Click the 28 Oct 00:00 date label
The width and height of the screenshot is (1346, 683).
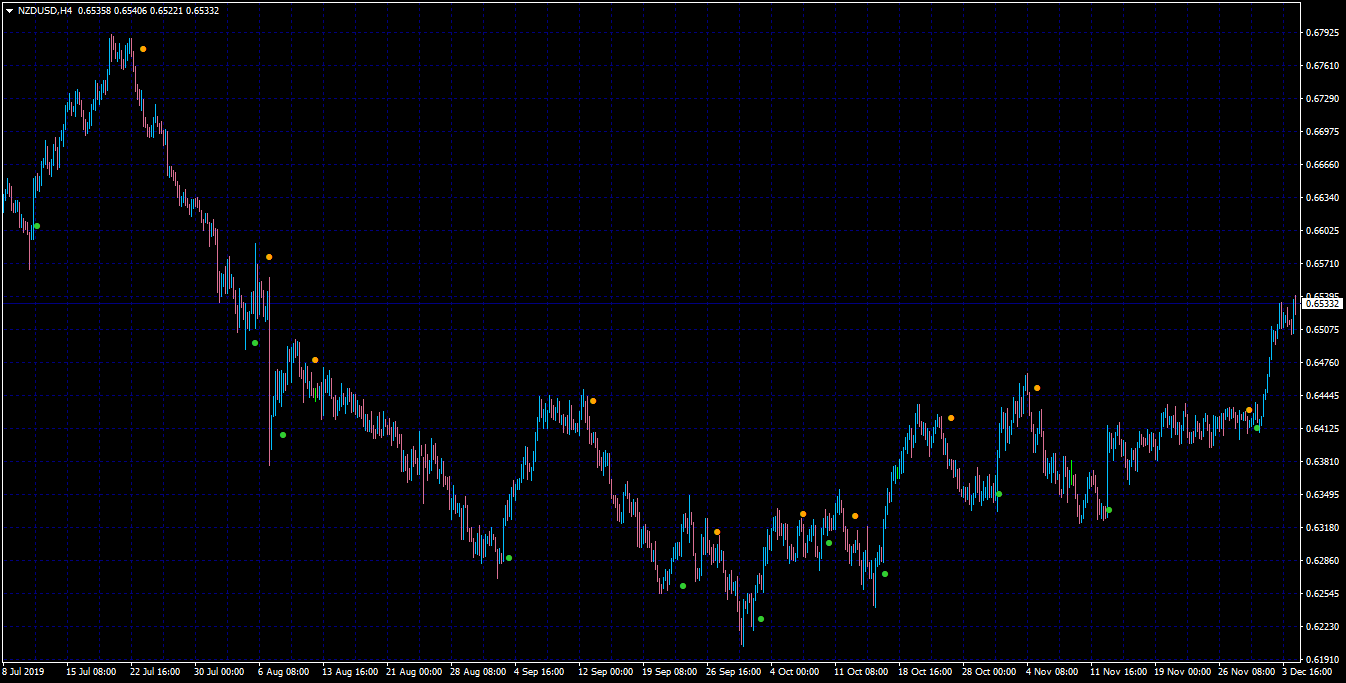point(990,672)
